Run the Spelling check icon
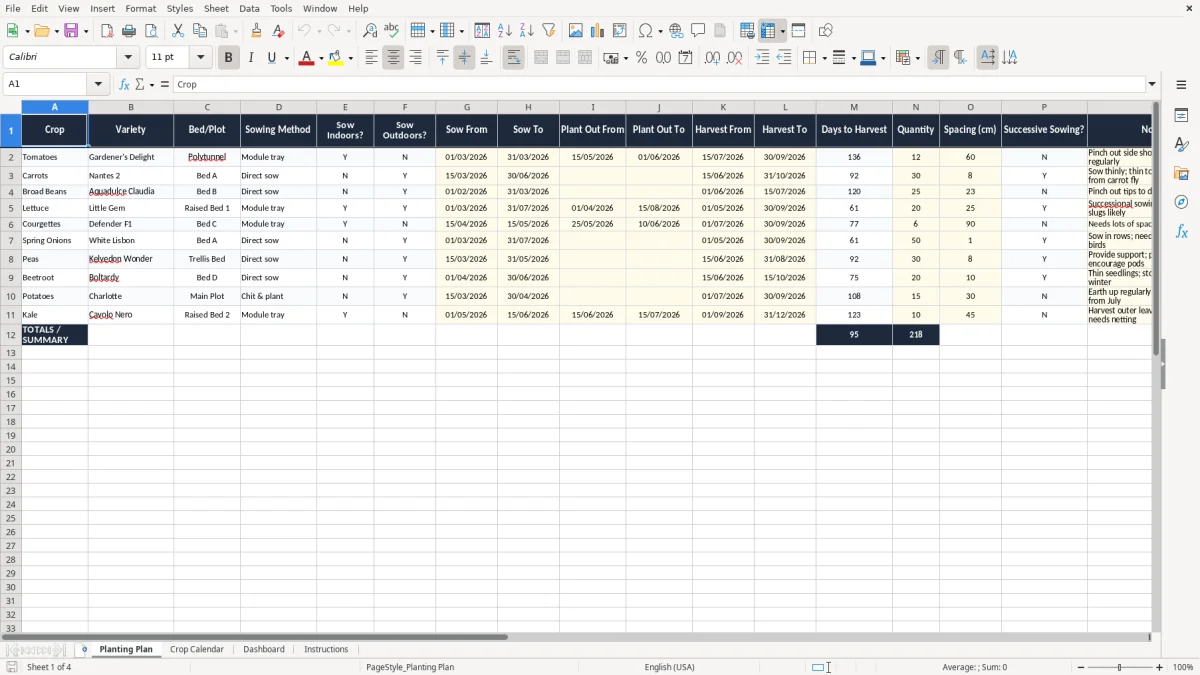This screenshot has width=1200, height=675. (392, 31)
